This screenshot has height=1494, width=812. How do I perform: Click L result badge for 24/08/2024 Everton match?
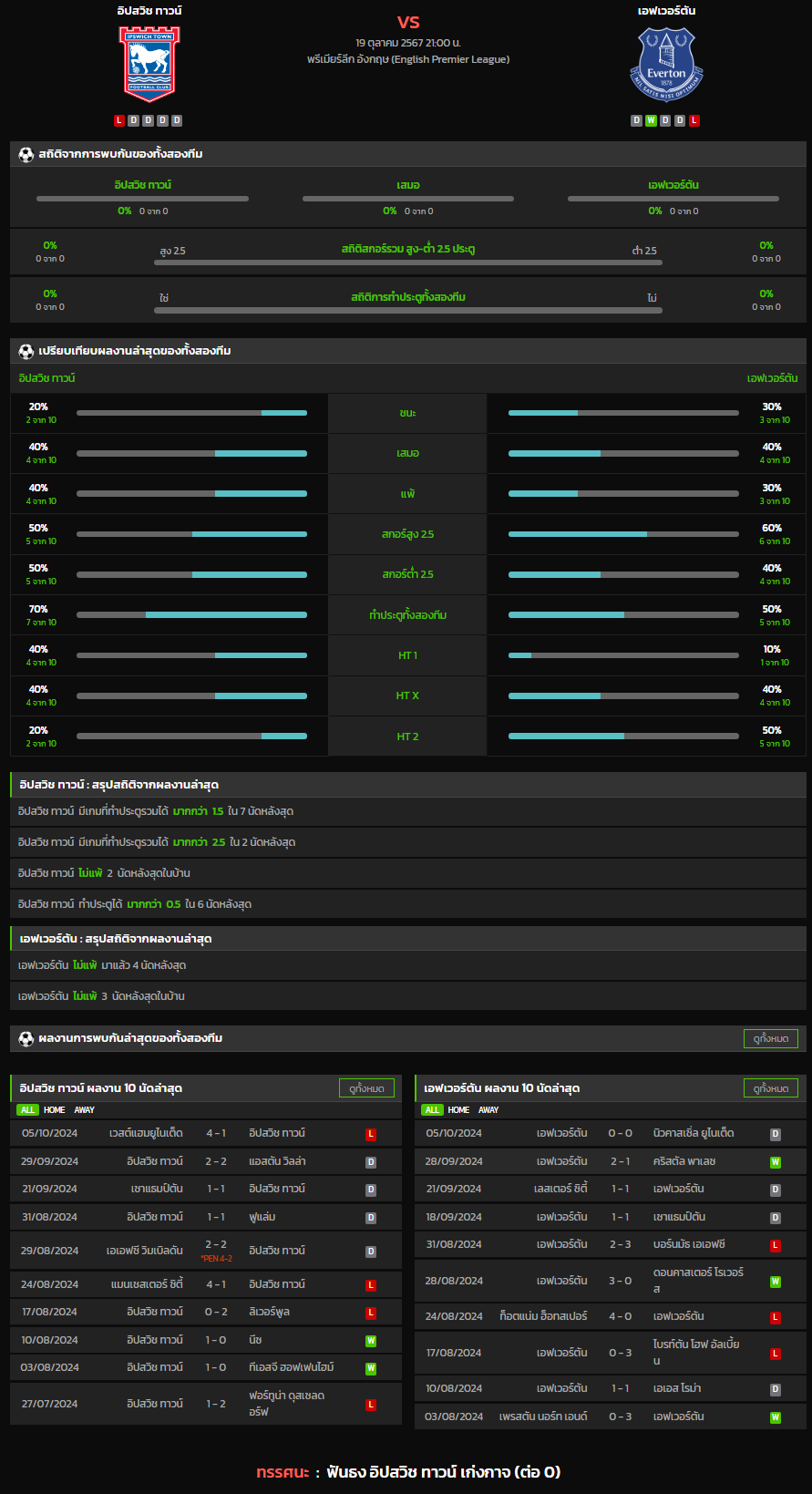coord(776,1317)
